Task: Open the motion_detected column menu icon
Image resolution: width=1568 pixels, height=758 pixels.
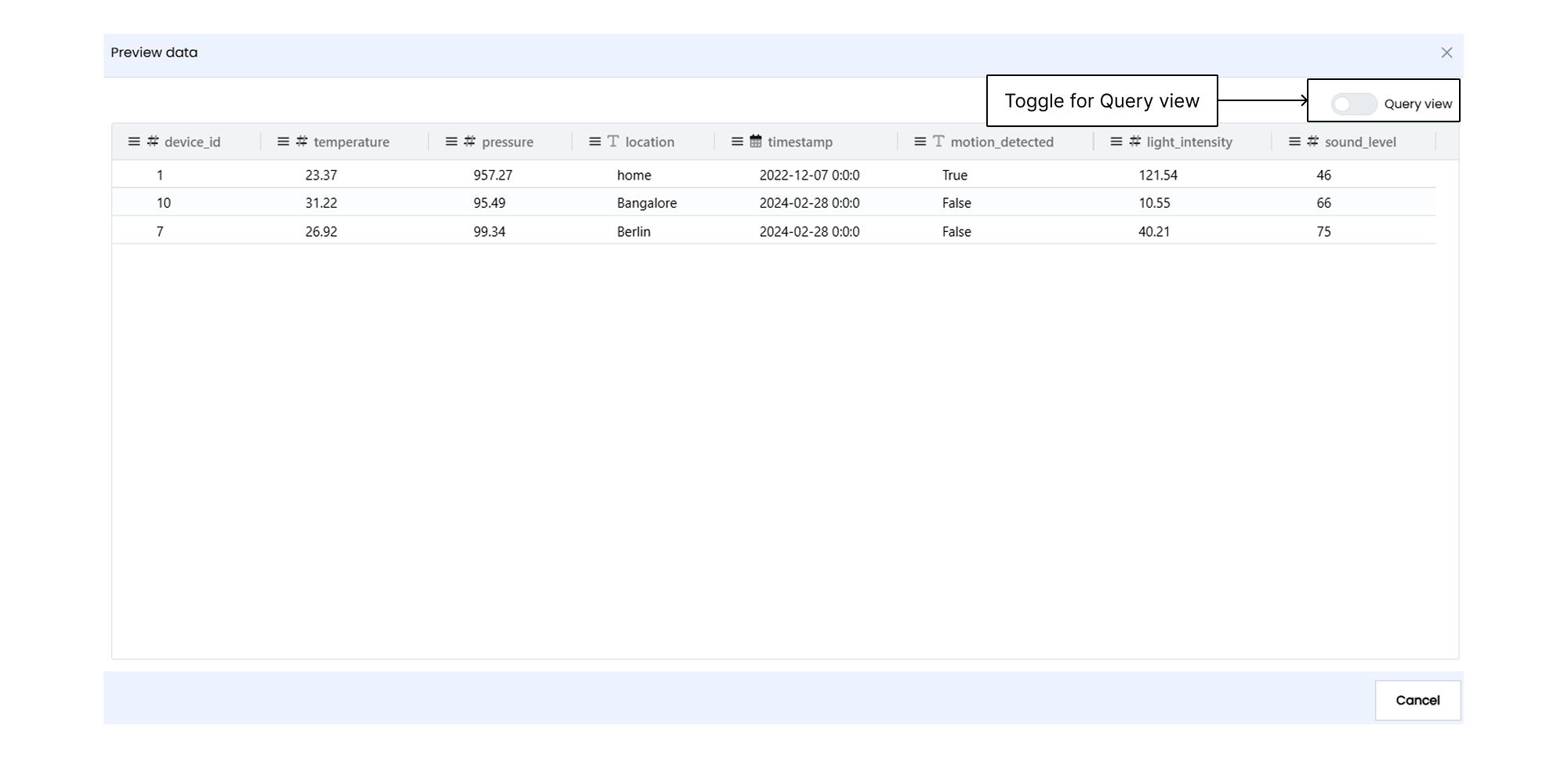Action: (920, 142)
